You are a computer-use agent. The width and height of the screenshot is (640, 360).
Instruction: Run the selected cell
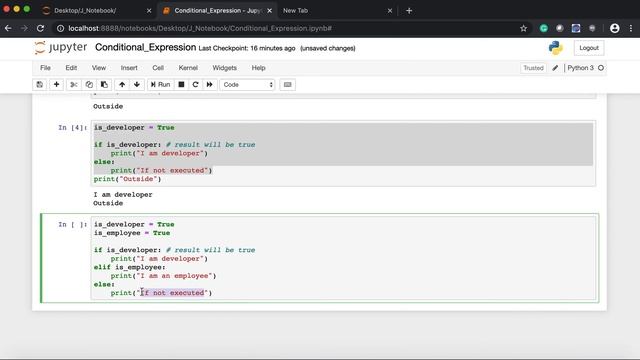[160, 84]
